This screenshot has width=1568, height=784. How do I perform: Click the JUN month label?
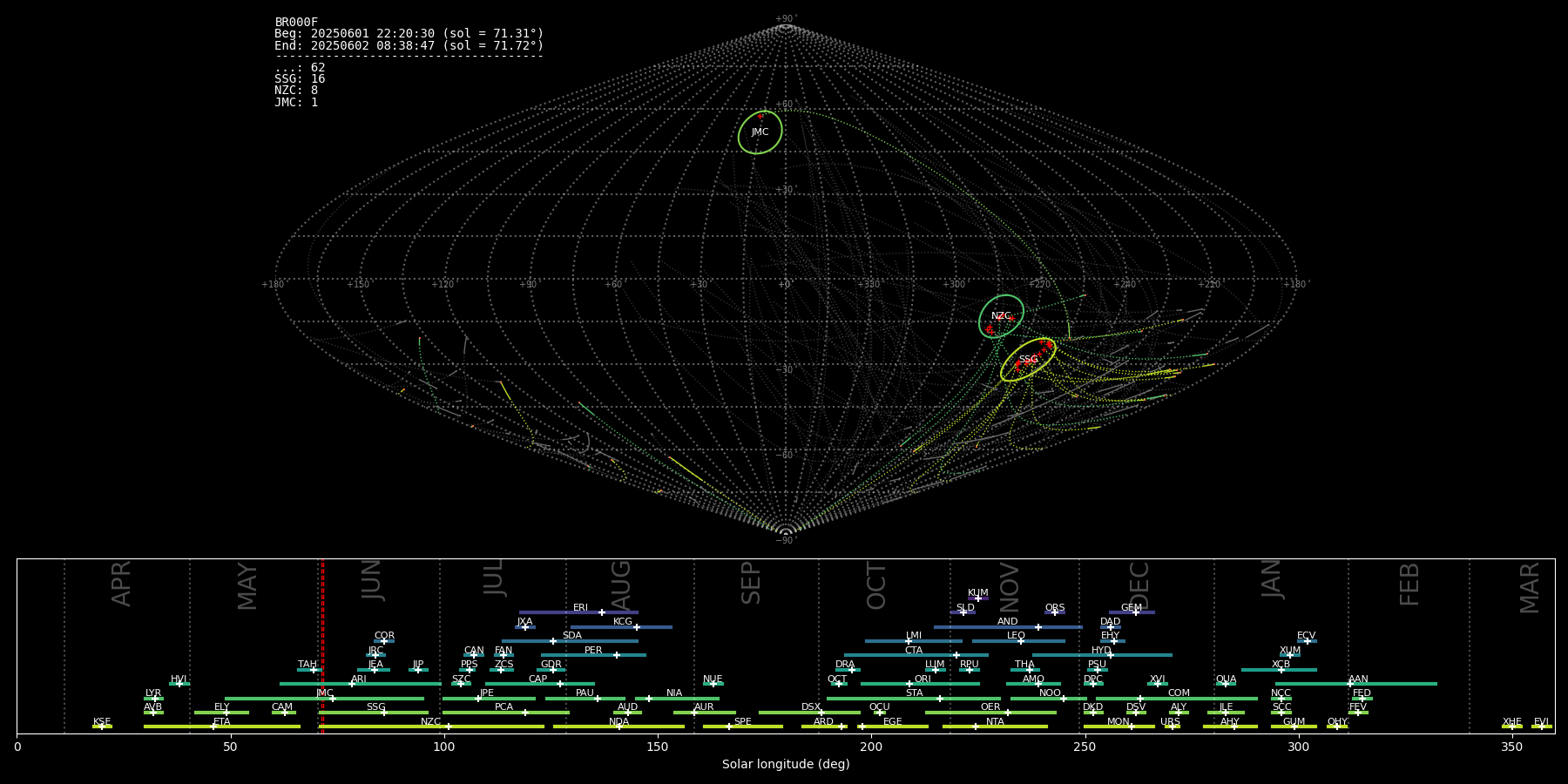tap(372, 580)
